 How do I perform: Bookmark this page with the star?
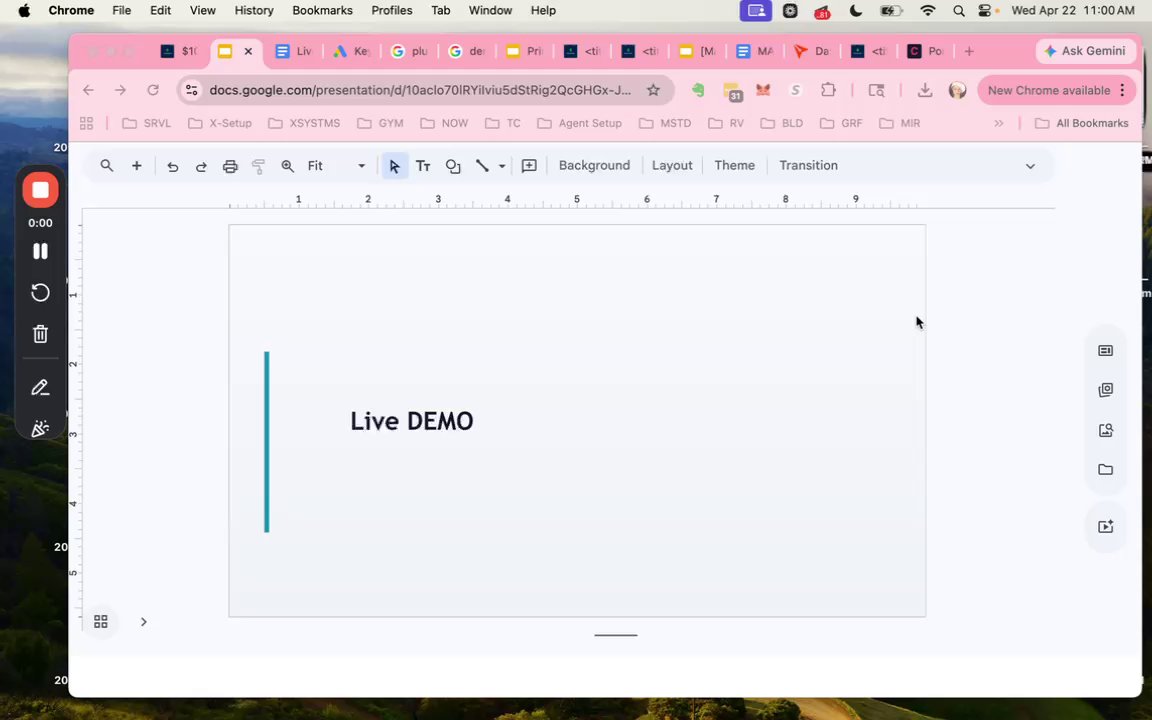pyautogui.click(x=653, y=90)
